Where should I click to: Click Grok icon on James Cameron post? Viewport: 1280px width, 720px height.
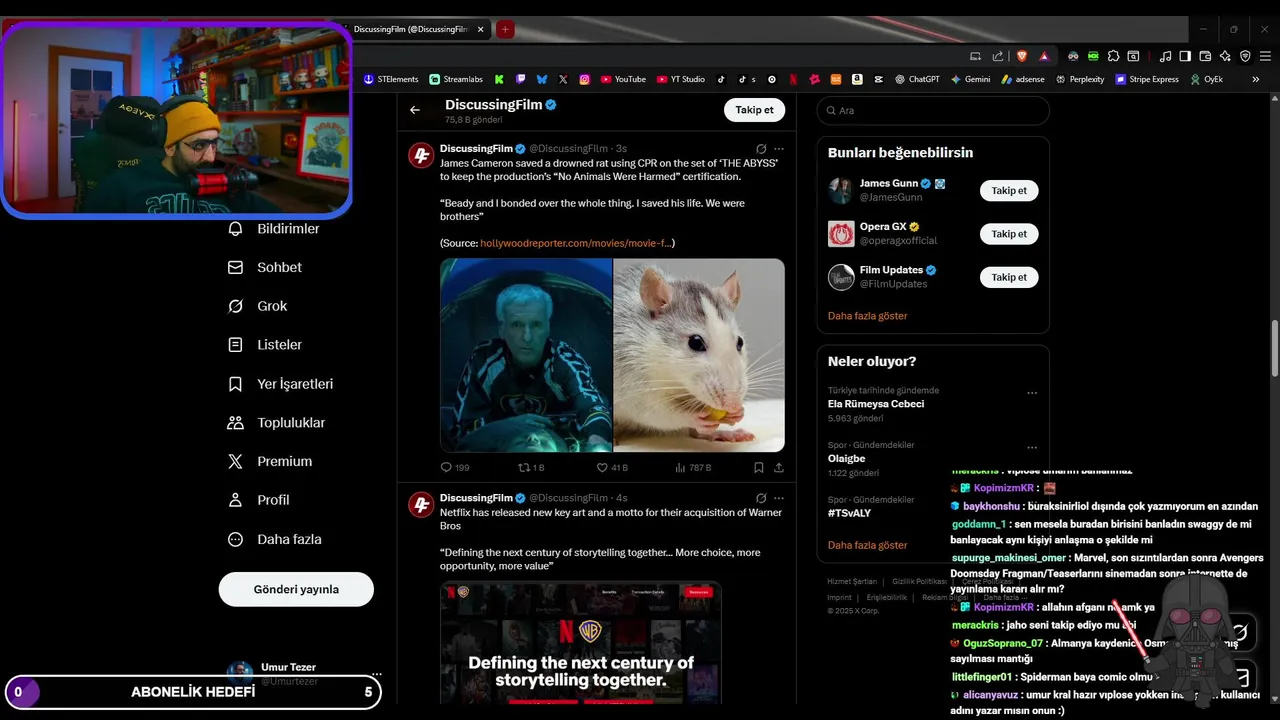click(x=761, y=149)
